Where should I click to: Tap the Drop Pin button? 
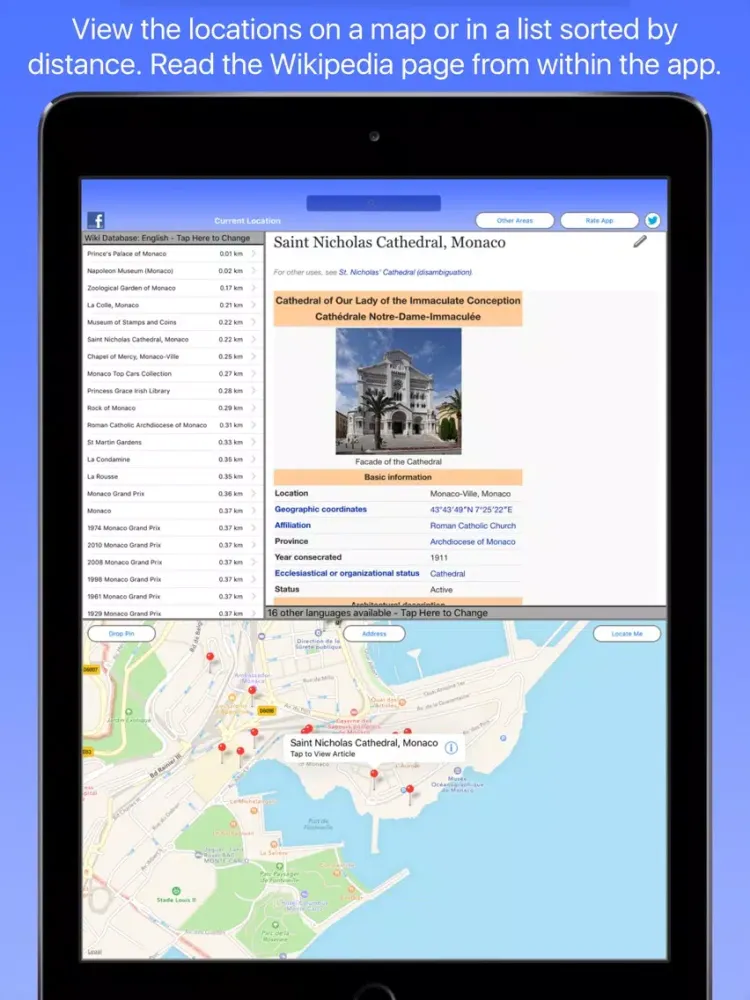coord(121,633)
